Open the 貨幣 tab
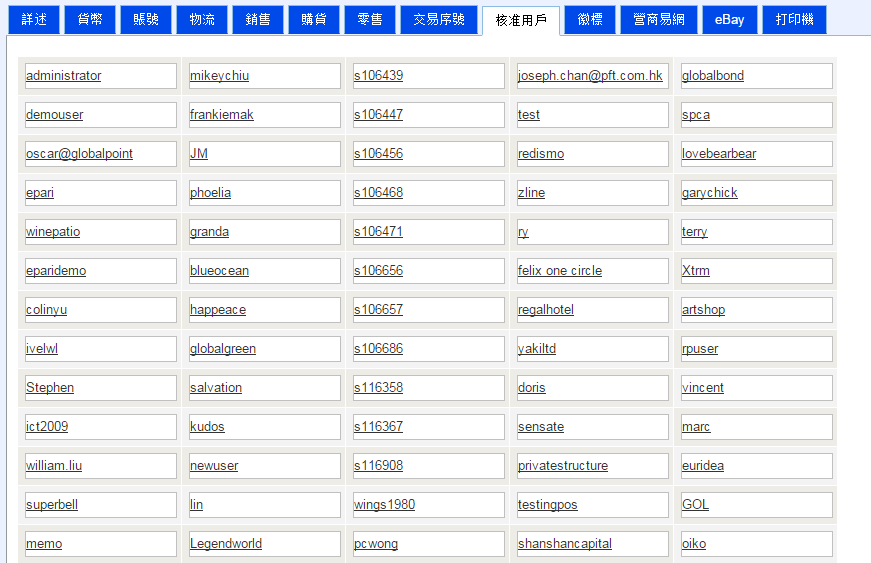This screenshot has height=563, width=871. 90,19
